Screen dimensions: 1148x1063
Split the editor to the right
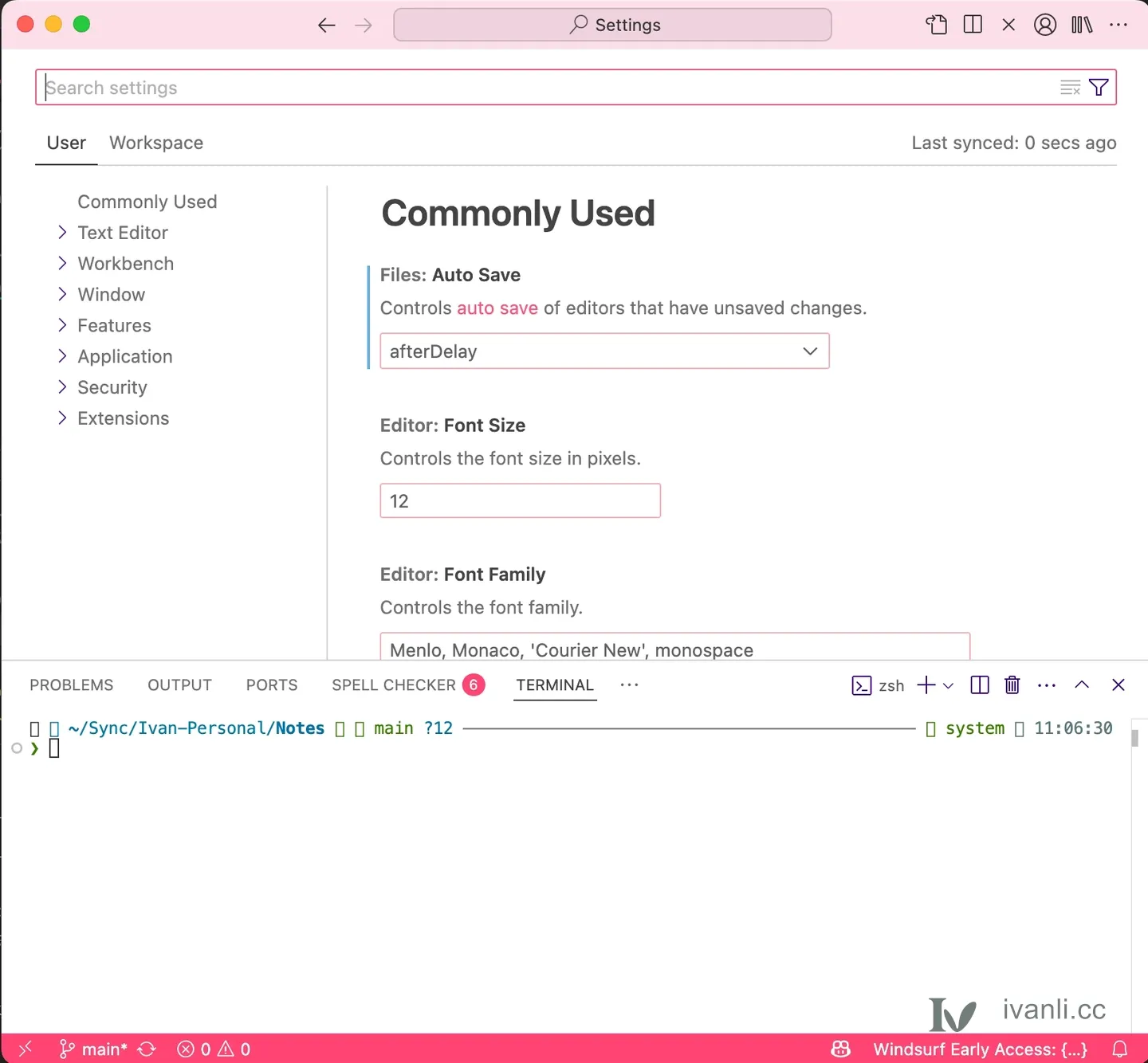pos(973,25)
